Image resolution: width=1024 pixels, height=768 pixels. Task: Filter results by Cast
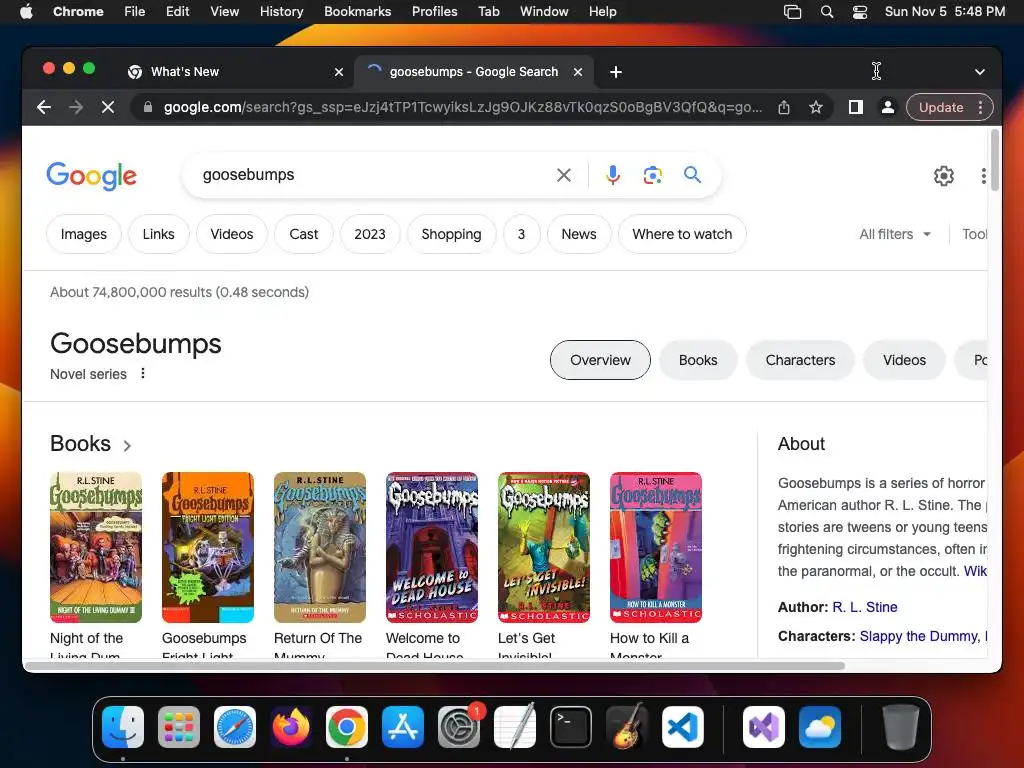(304, 234)
